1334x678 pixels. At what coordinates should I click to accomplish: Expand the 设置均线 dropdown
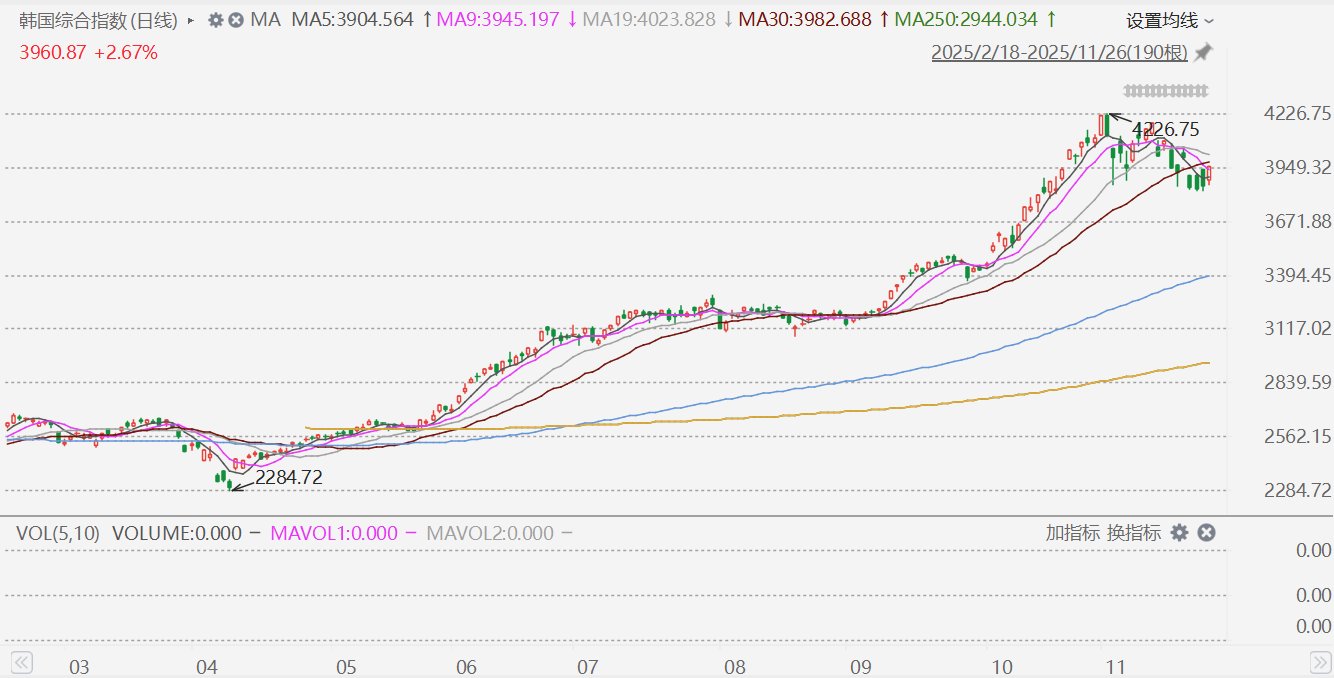(1170, 20)
